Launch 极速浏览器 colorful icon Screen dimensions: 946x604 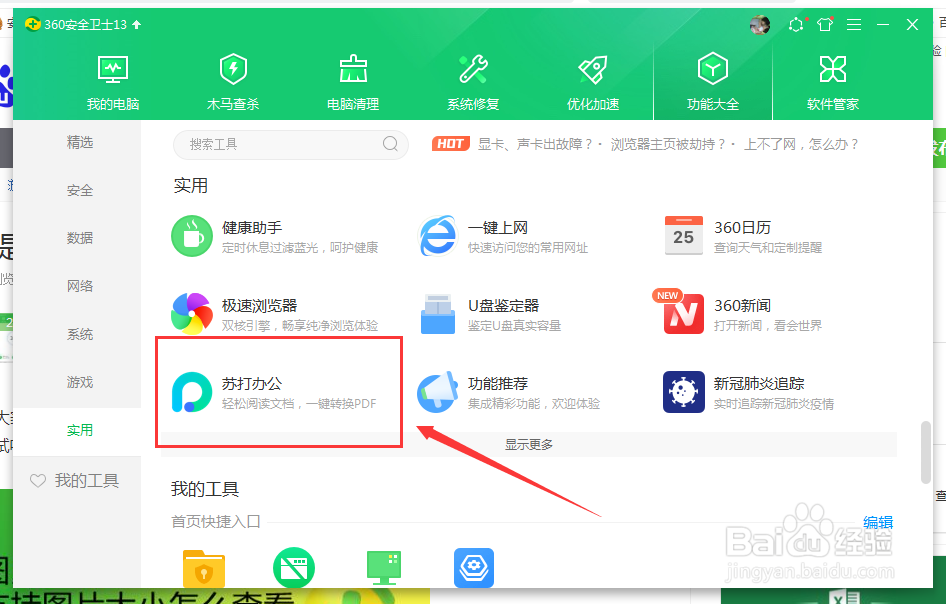(x=192, y=314)
